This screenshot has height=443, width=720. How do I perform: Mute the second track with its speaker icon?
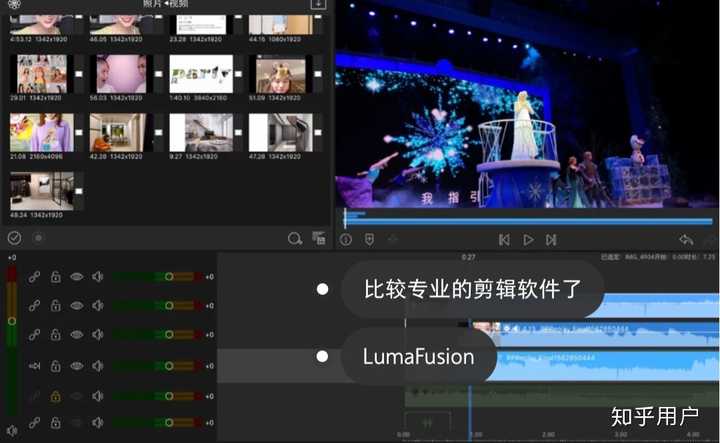pyautogui.click(x=97, y=305)
